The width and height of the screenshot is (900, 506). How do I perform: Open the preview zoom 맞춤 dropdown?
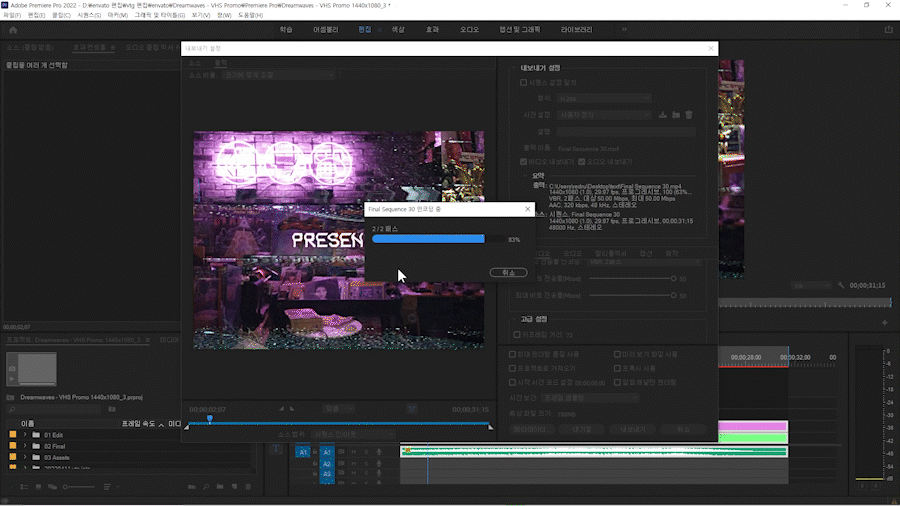click(x=338, y=409)
